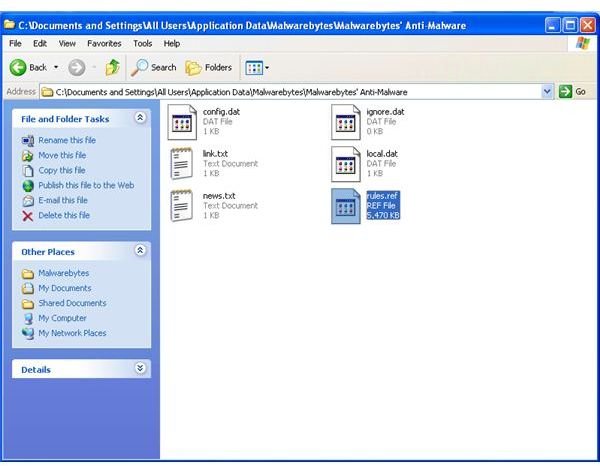Click E-mail this file link
Screen dimensions: 600x466
pos(63,200)
